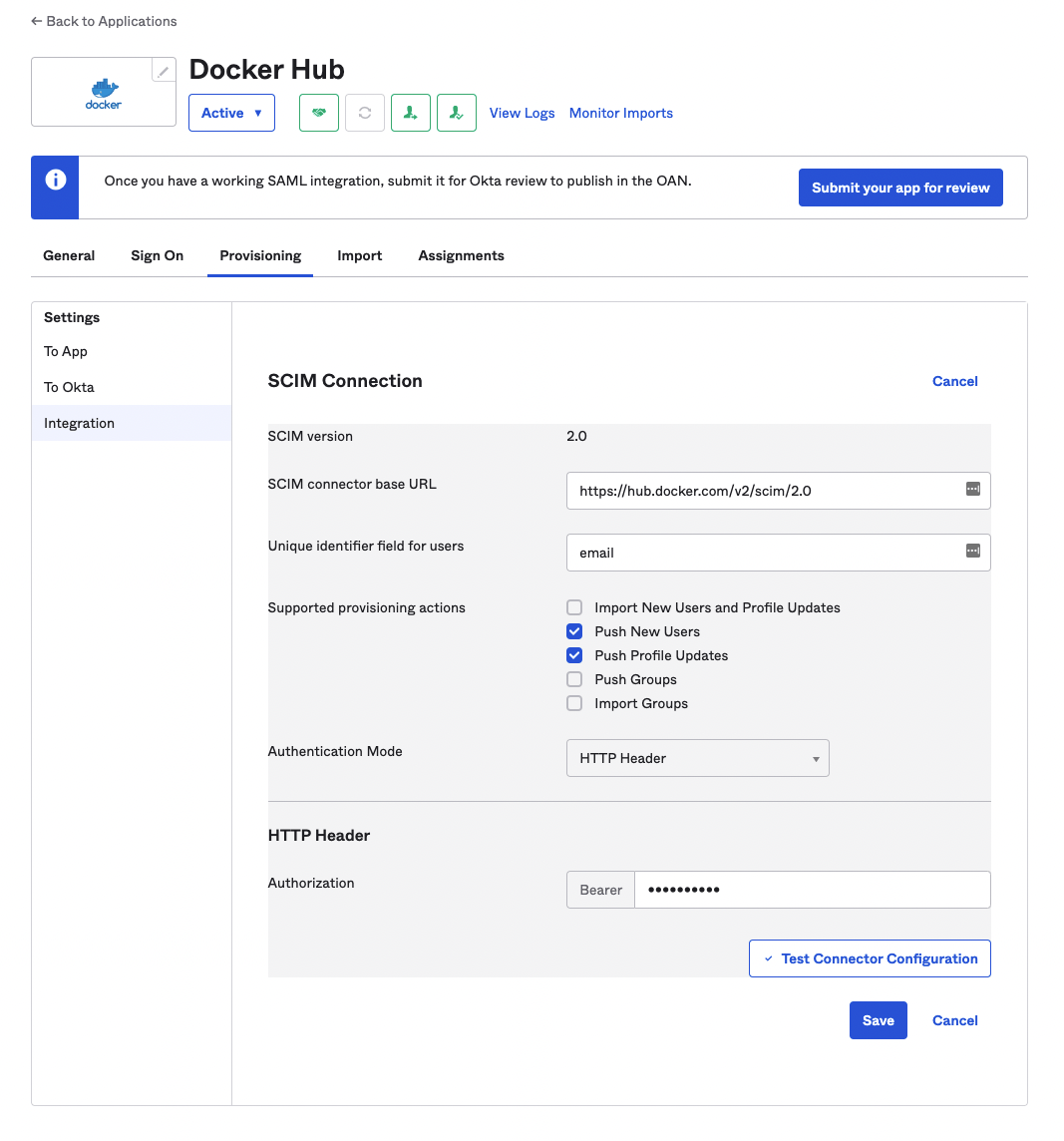
Task: Click the Authorization label text
Action: click(311, 883)
